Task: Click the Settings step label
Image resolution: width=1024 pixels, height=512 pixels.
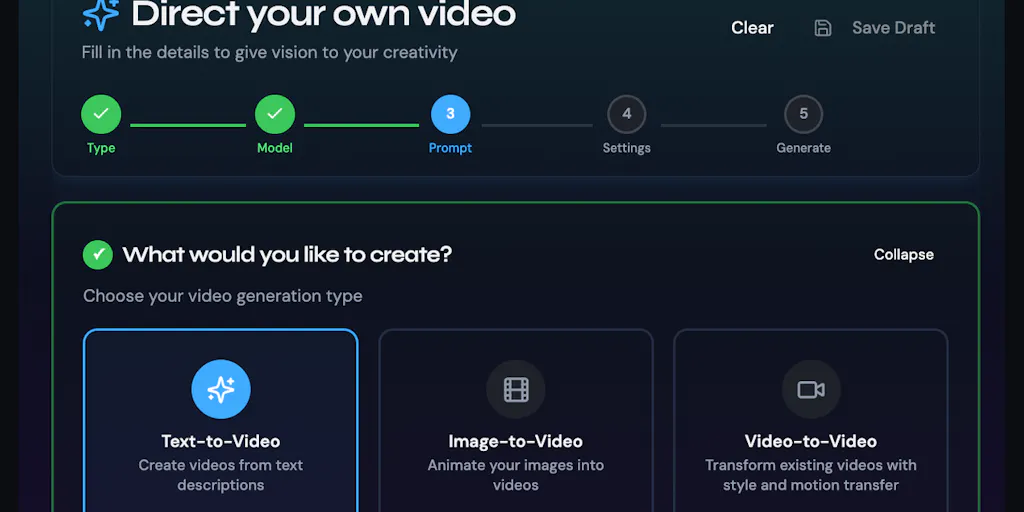Action: 627,148
